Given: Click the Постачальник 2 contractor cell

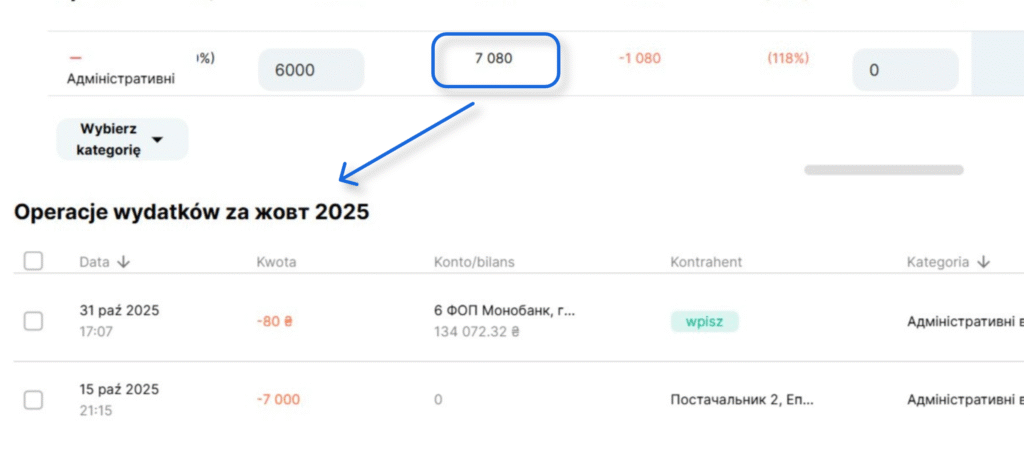Looking at the screenshot, I should coord(741,400).
